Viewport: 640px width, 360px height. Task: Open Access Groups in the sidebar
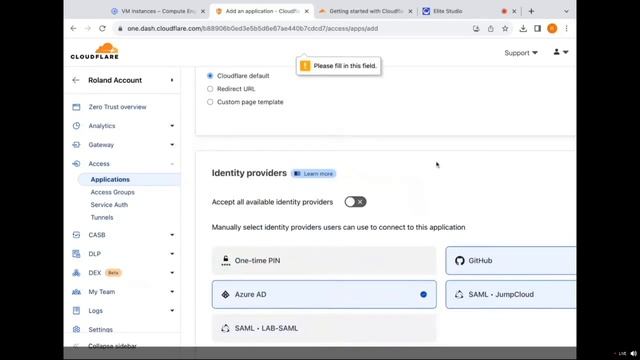(x=112, y=192)
